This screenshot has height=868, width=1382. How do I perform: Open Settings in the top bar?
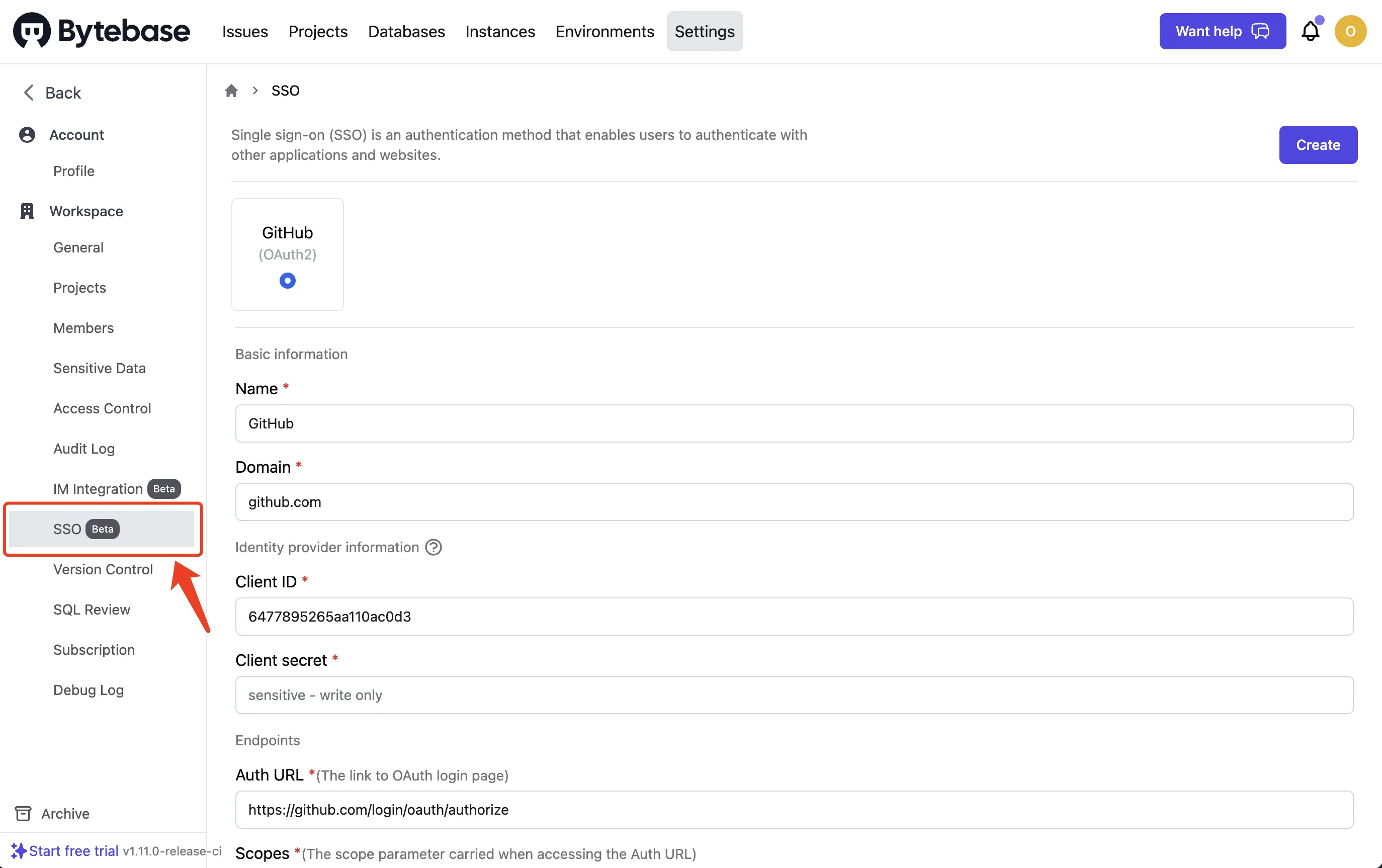tap(705, 32)
